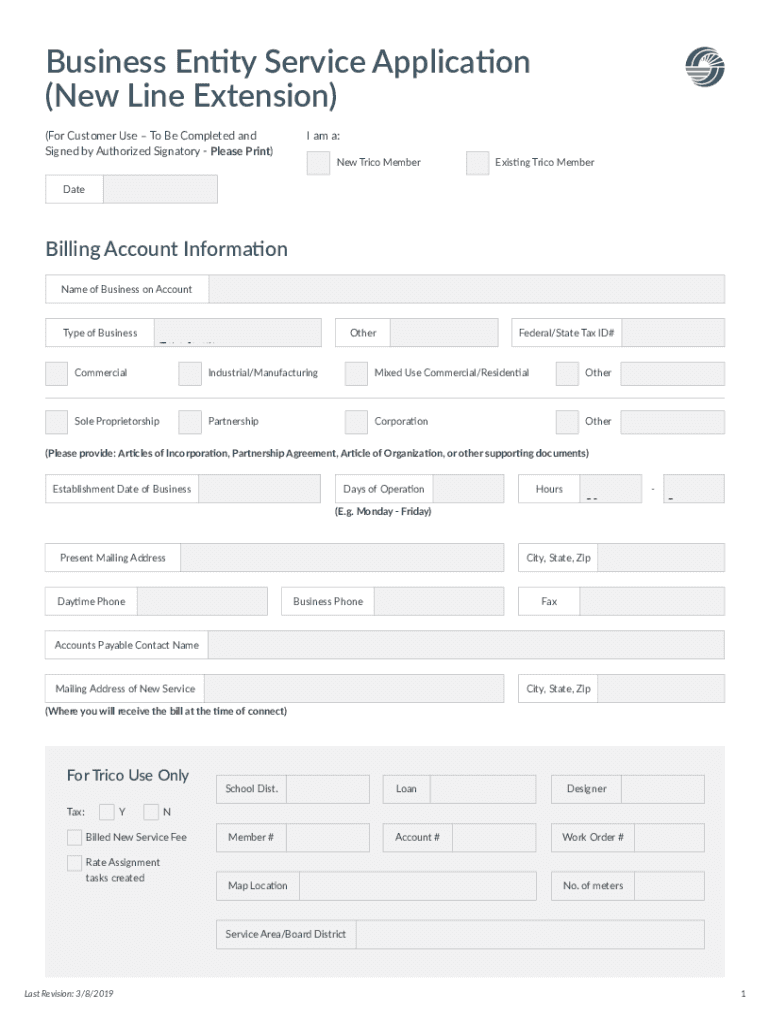Enable Mixed Use Commercial/Residential checkbox
770x1024 pixels.
(x=356, y=373)
